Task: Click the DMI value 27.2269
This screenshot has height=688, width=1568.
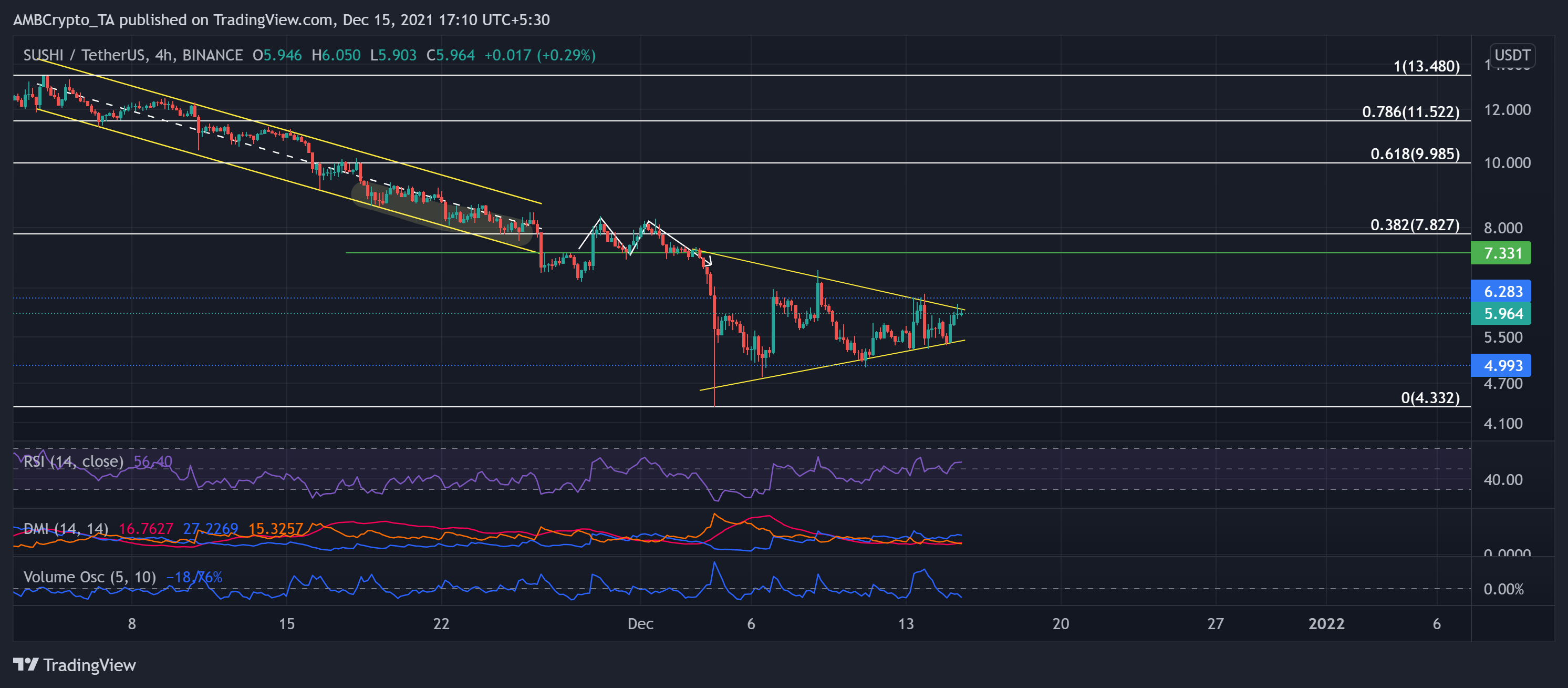Action: tap(211, 528)
